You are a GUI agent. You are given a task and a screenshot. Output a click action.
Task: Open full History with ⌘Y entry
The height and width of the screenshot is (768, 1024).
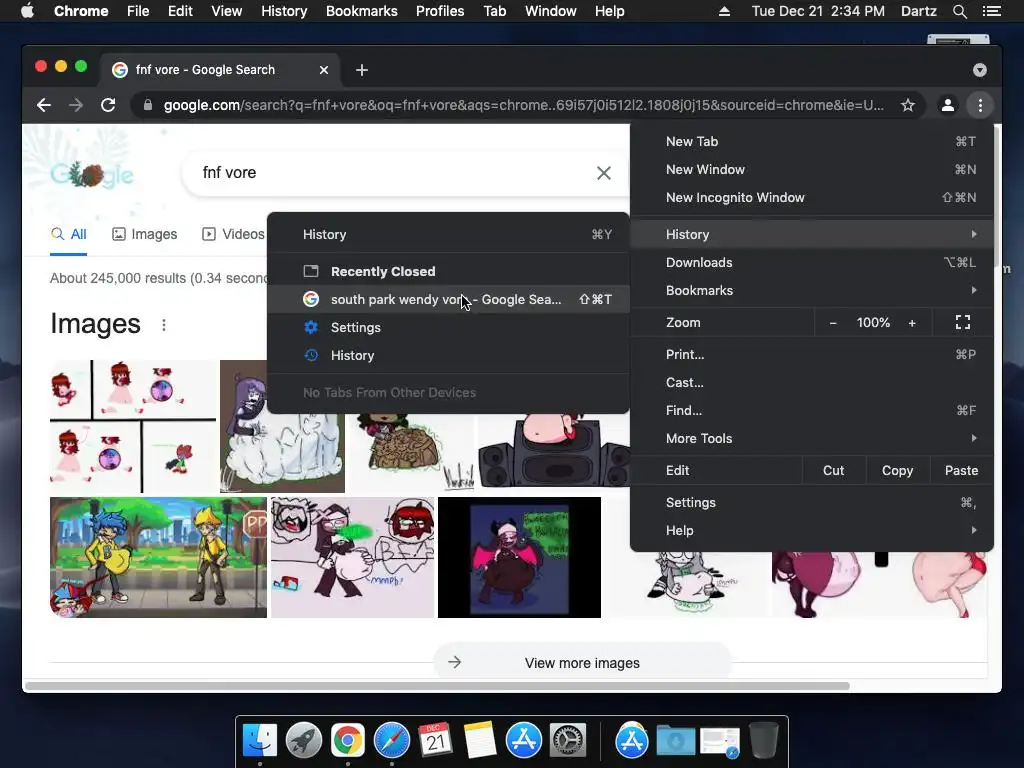(x=449, y=234)
